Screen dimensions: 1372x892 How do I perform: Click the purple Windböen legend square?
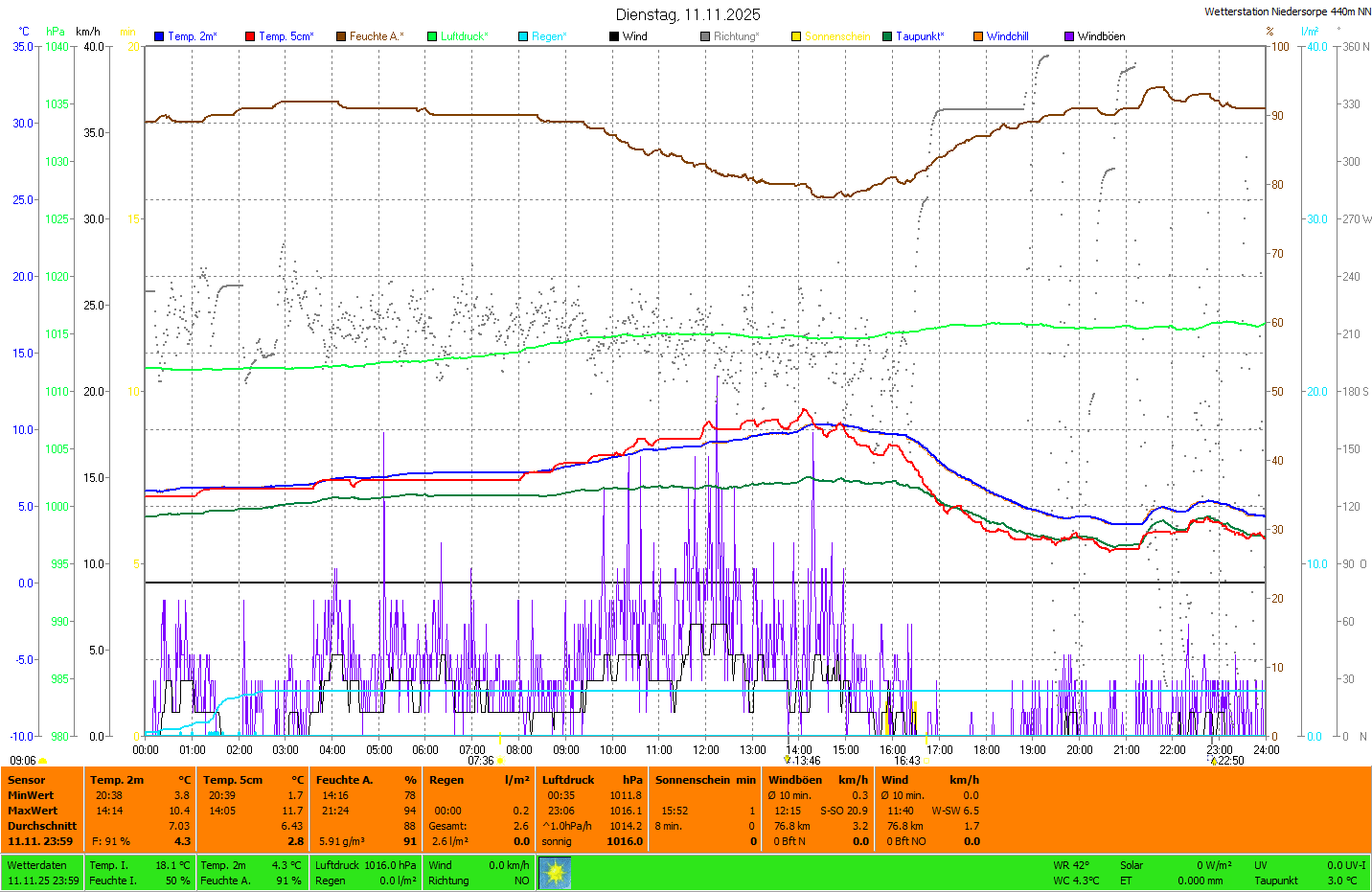(x=1069, y=36)
